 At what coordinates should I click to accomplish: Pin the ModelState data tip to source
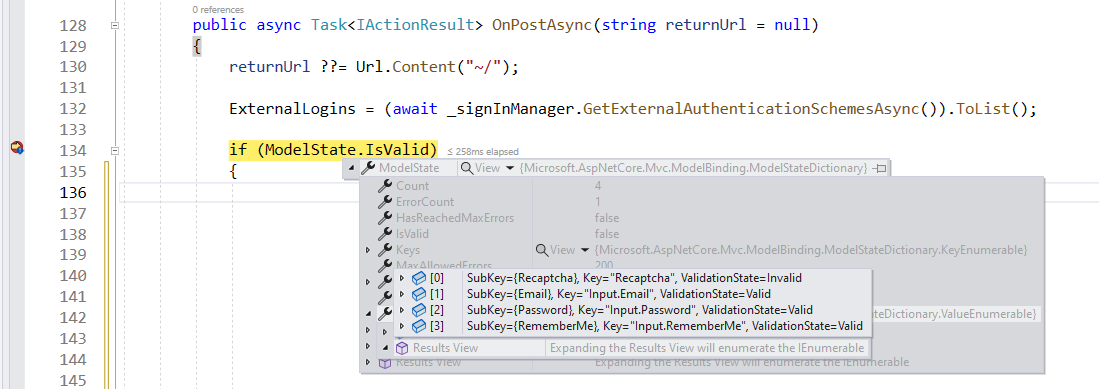click(880, 168)
